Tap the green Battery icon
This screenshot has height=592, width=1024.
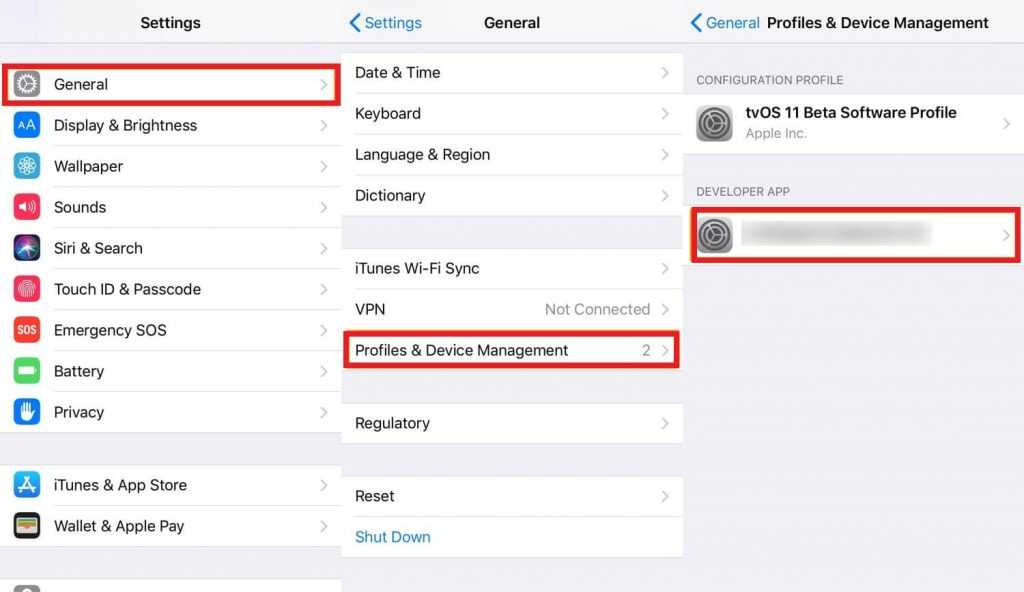click(27, 372)
